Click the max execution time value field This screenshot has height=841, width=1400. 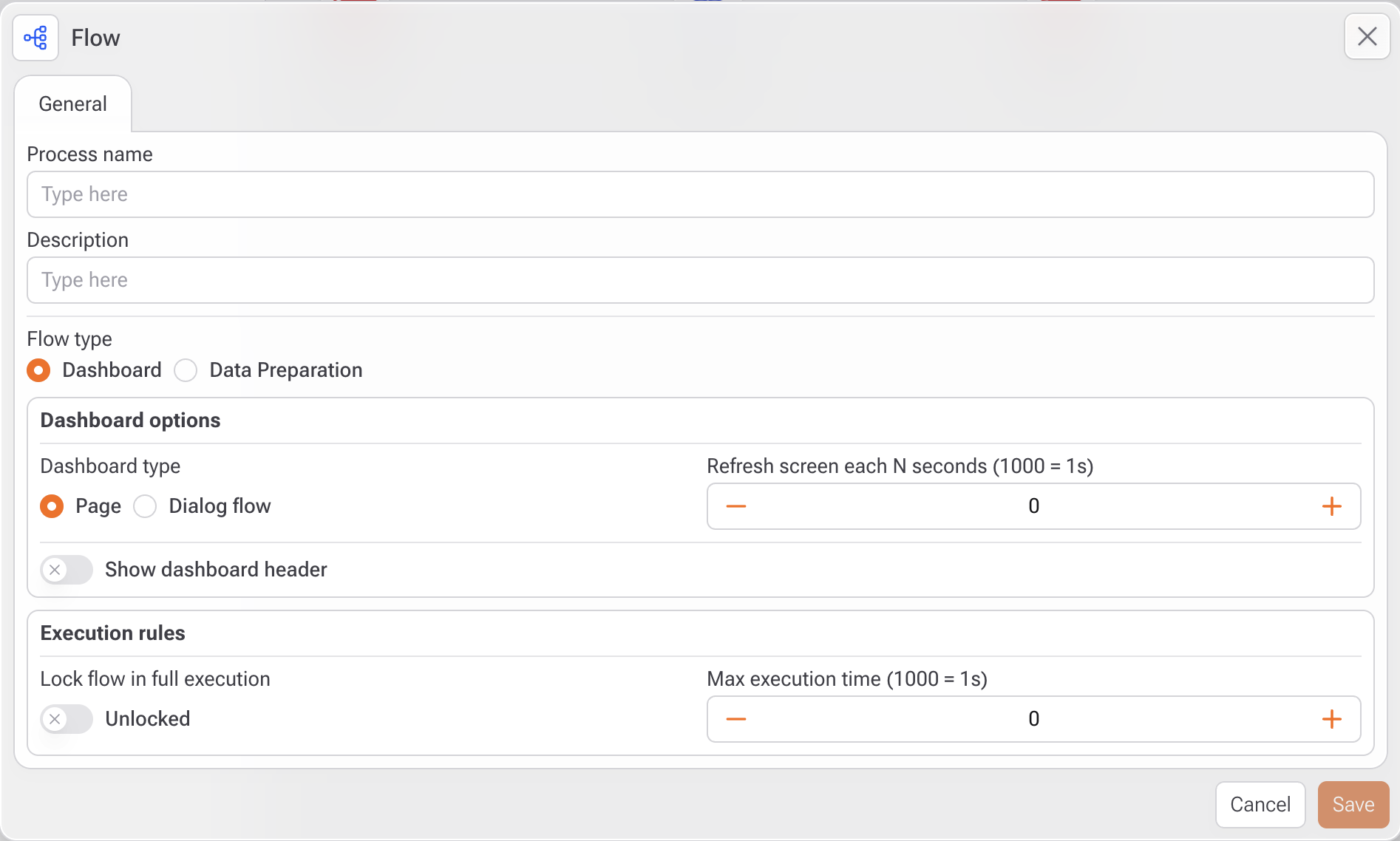pyautogui.click(x=1033, y=719)
